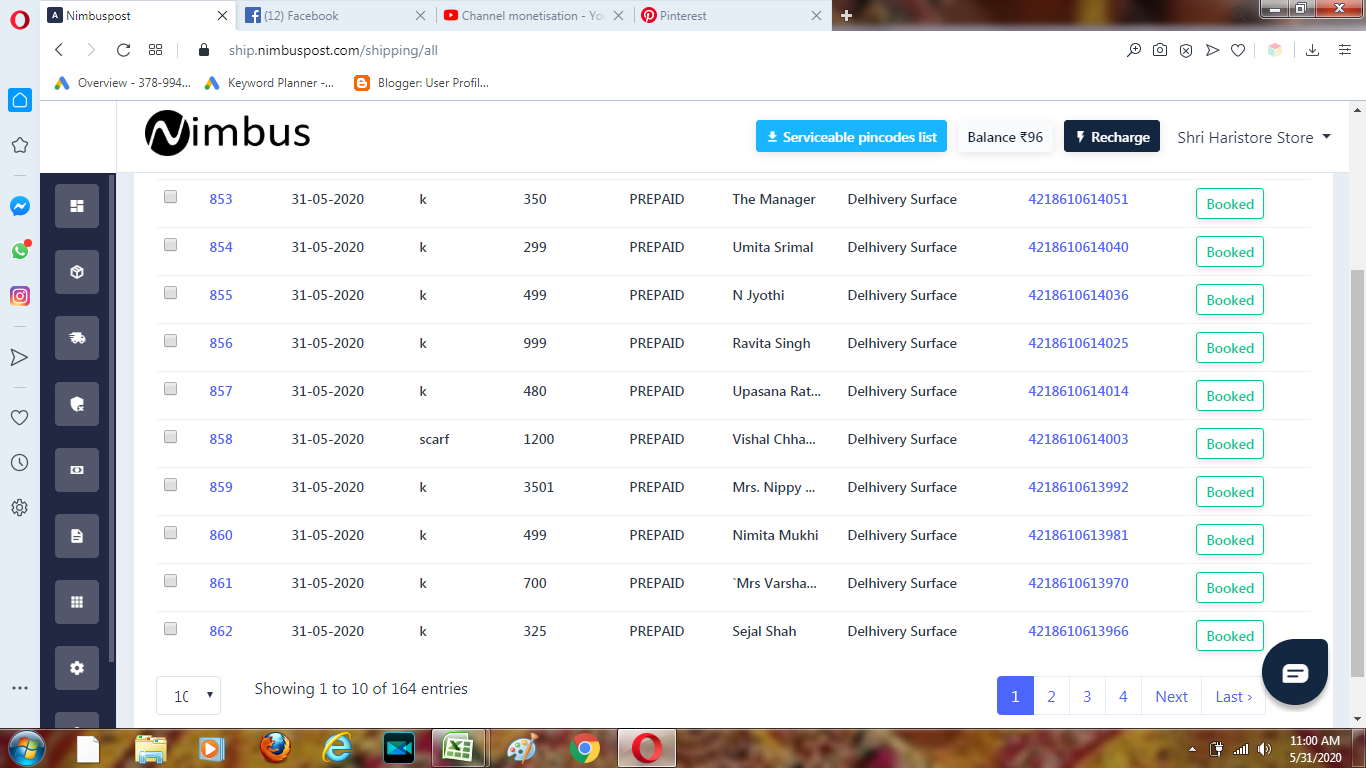Switch to the Pinterest tab
The width and height of the screenshot is (1366, 768).
(x=733, y=15)
